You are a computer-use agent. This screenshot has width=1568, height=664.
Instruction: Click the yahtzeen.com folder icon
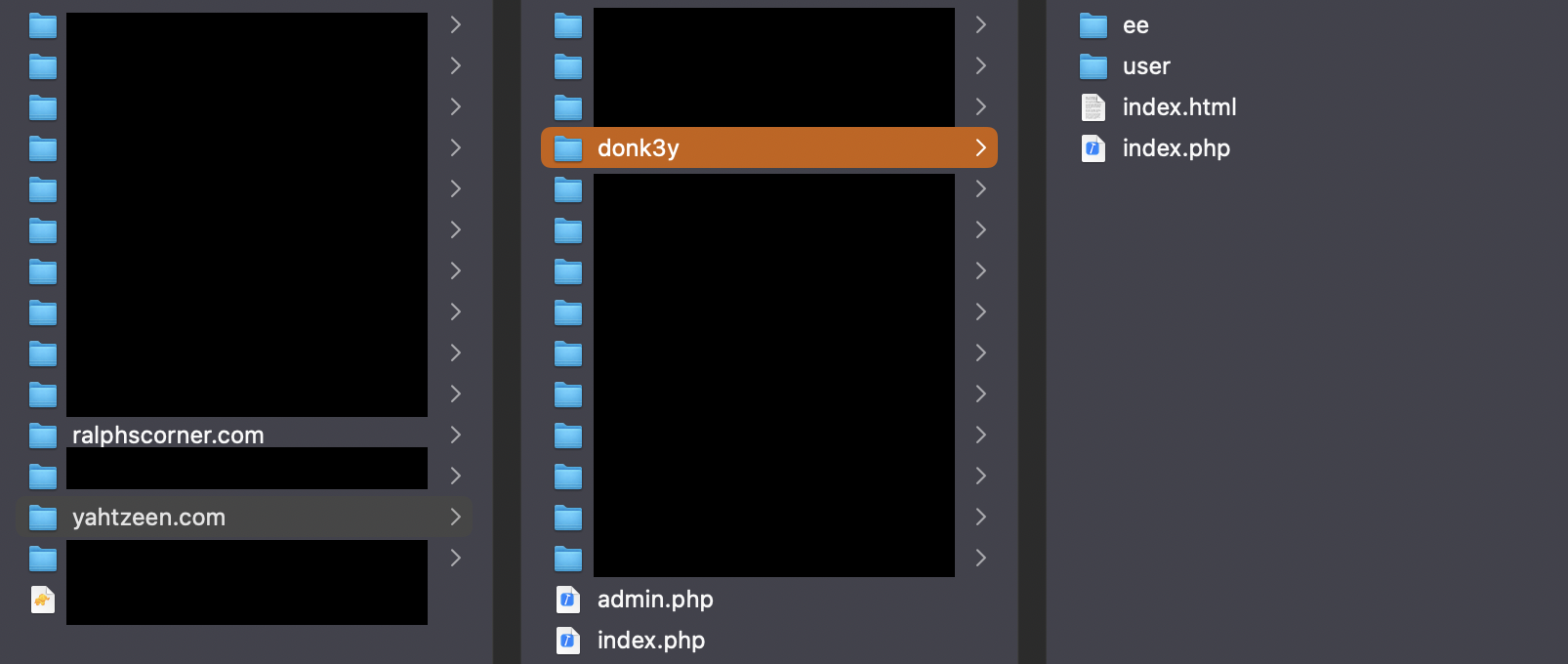point(43,518)
